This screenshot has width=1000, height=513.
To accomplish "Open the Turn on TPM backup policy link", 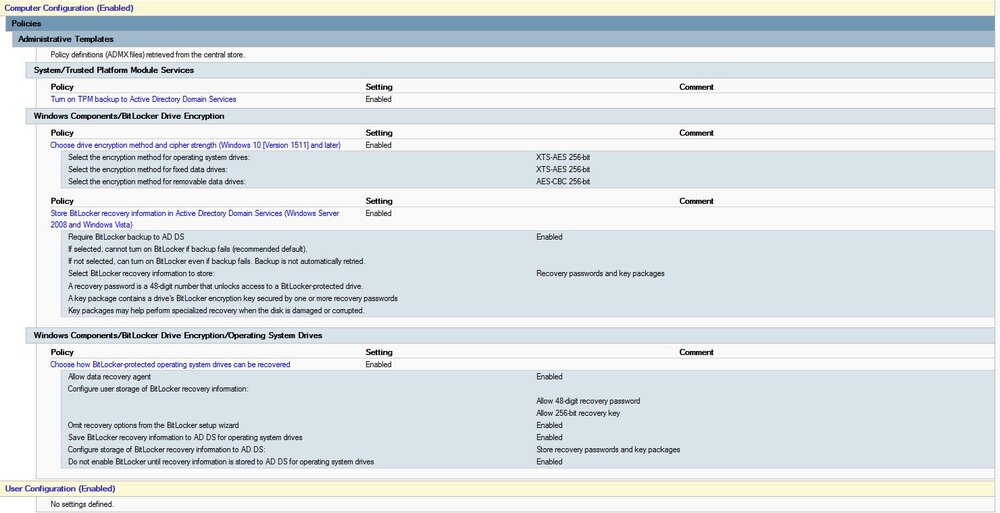I will [143, 100].
